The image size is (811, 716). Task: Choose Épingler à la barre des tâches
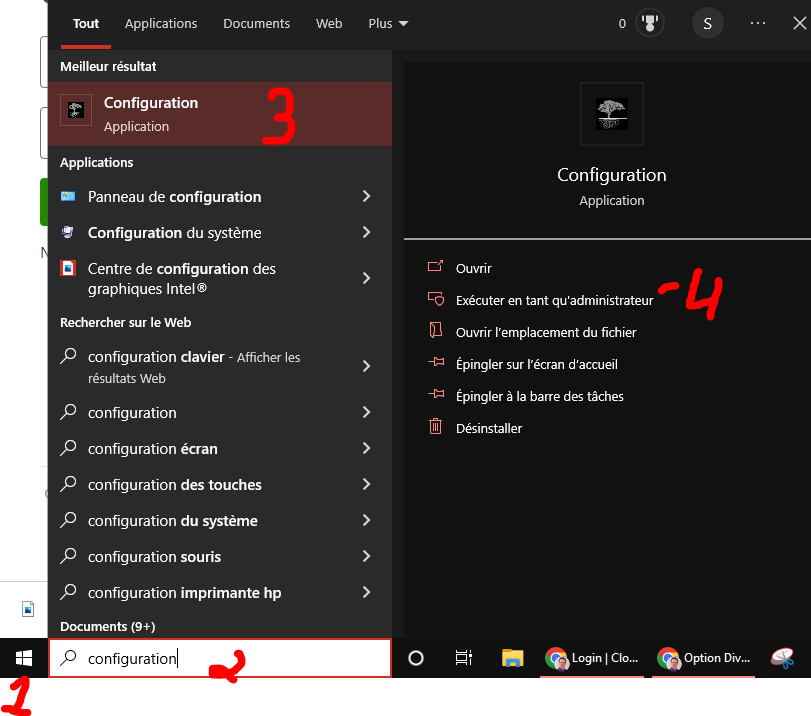539,397
